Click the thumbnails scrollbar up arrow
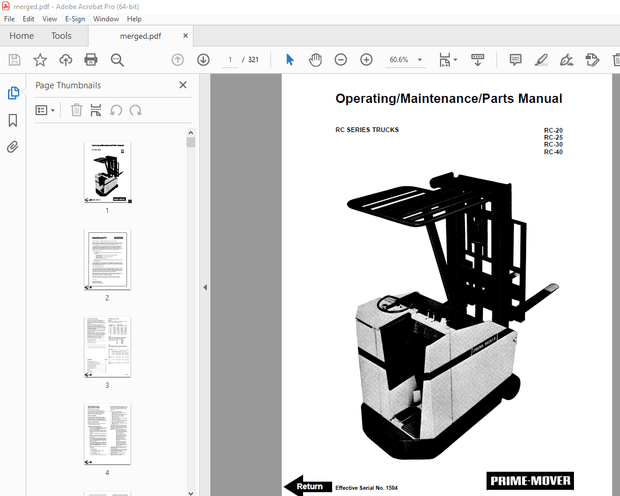The width and height of the screenshot is (620, 496). pyautogui.click(x=191, y=132)
